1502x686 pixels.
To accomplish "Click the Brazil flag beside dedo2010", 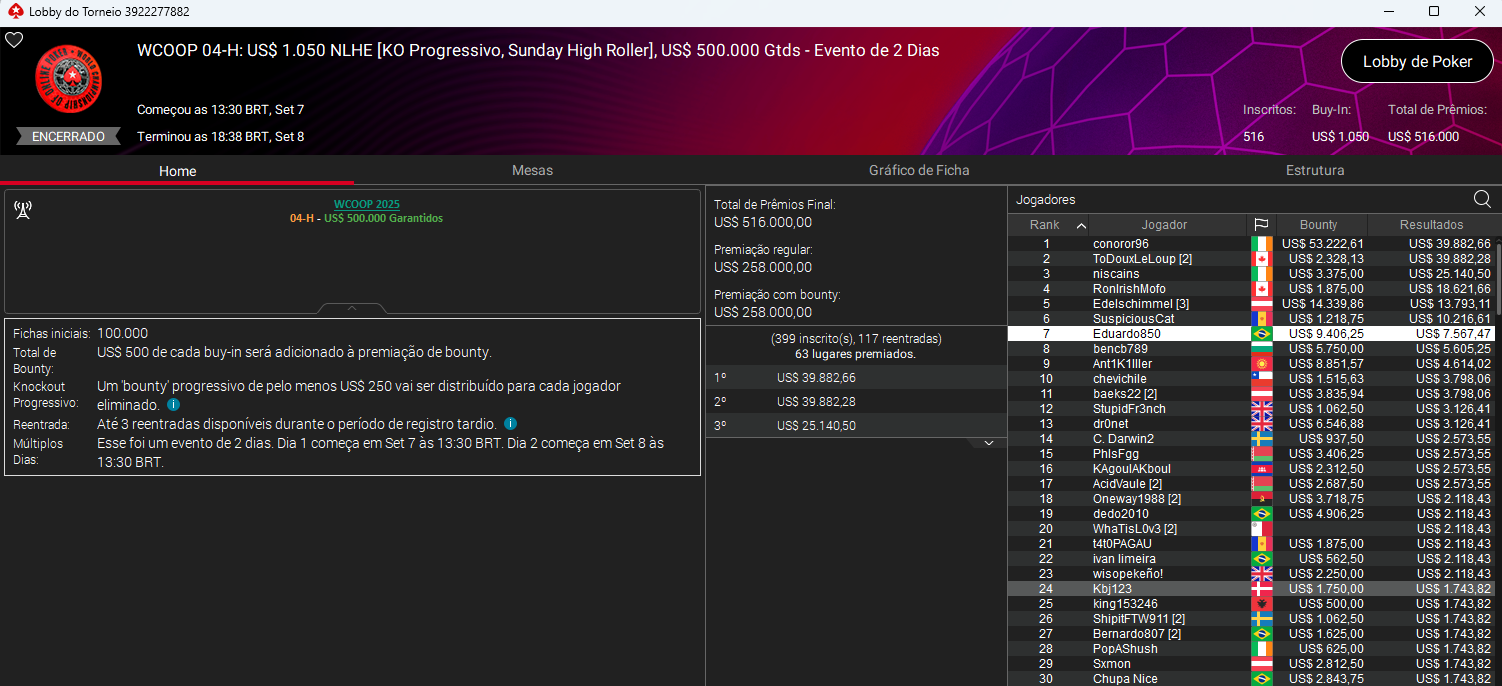I will (1261, 514).
